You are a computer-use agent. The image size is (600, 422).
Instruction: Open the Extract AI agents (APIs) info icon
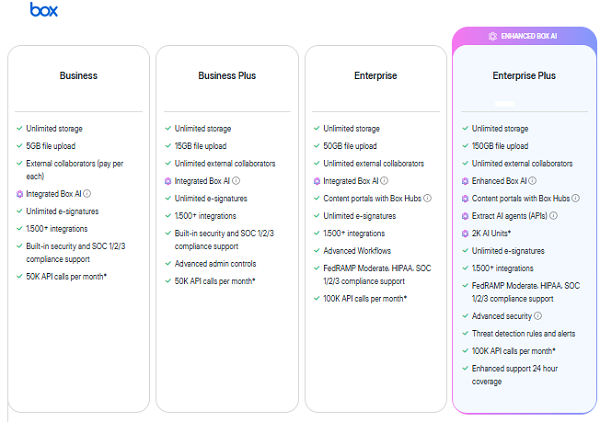(x=553, y=215)
